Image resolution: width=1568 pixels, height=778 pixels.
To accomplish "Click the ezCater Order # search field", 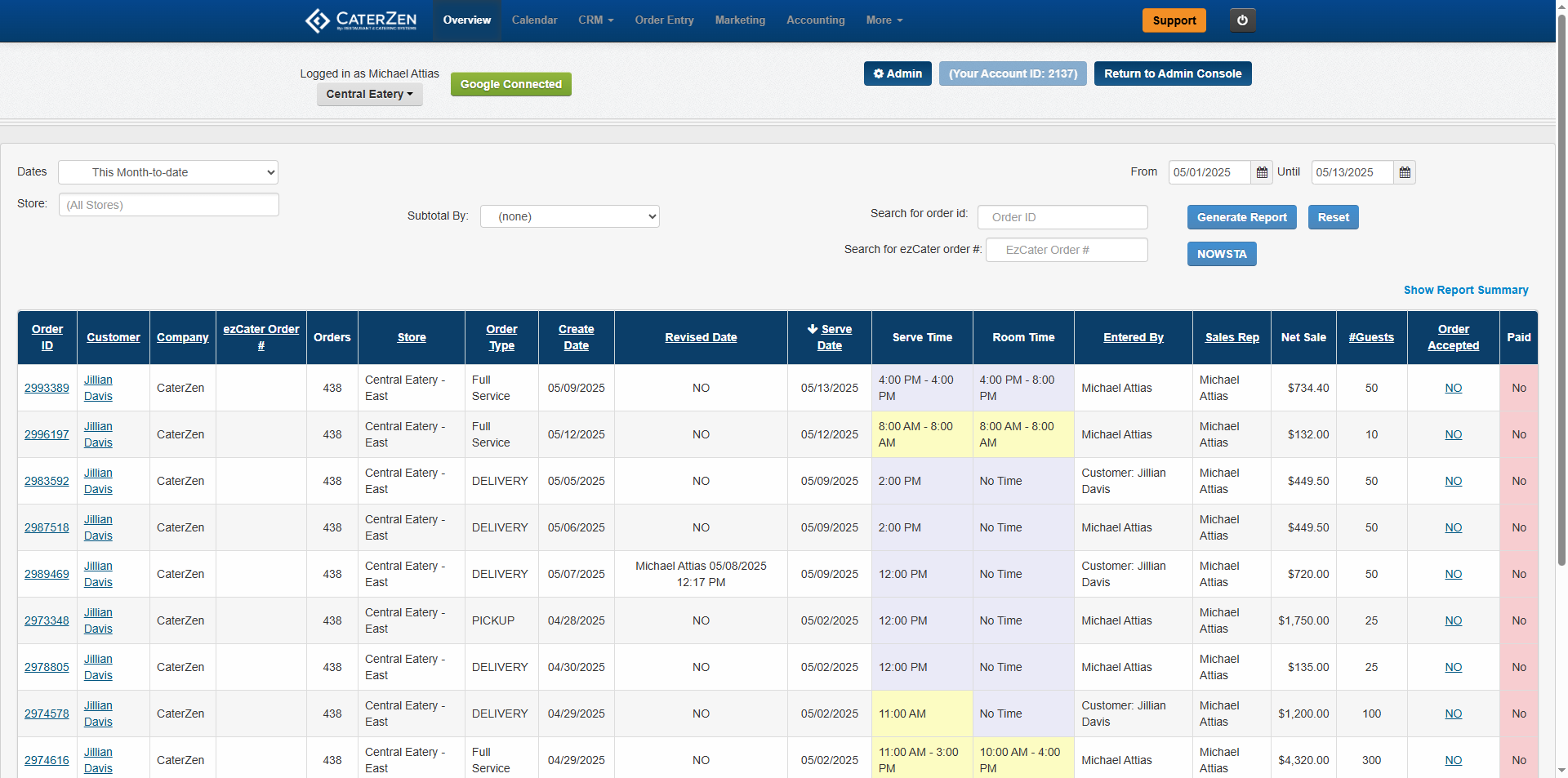I will pyautogui.click(x=1067, y=250).
